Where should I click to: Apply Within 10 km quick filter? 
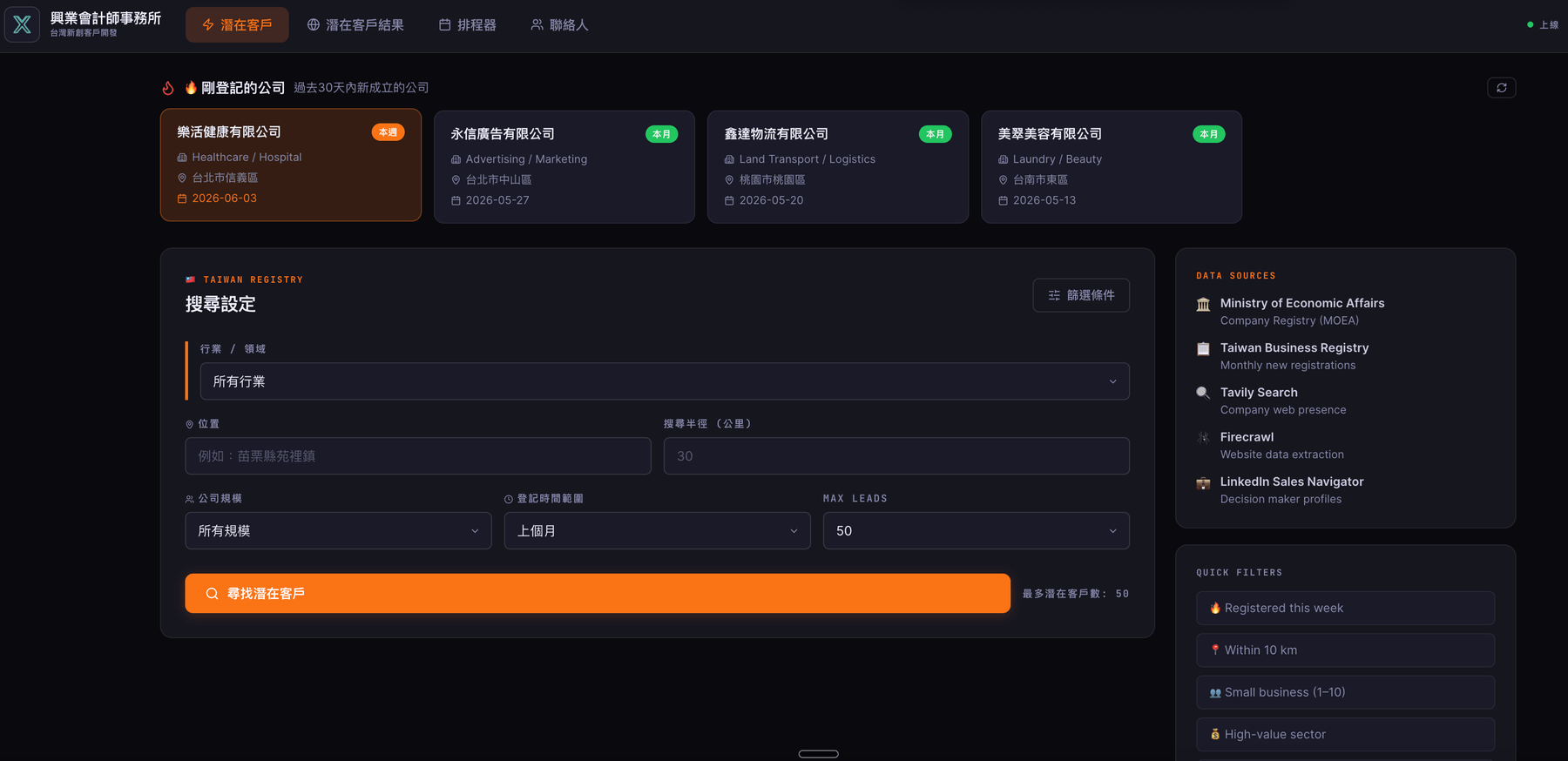click(x=1346, y=650)
